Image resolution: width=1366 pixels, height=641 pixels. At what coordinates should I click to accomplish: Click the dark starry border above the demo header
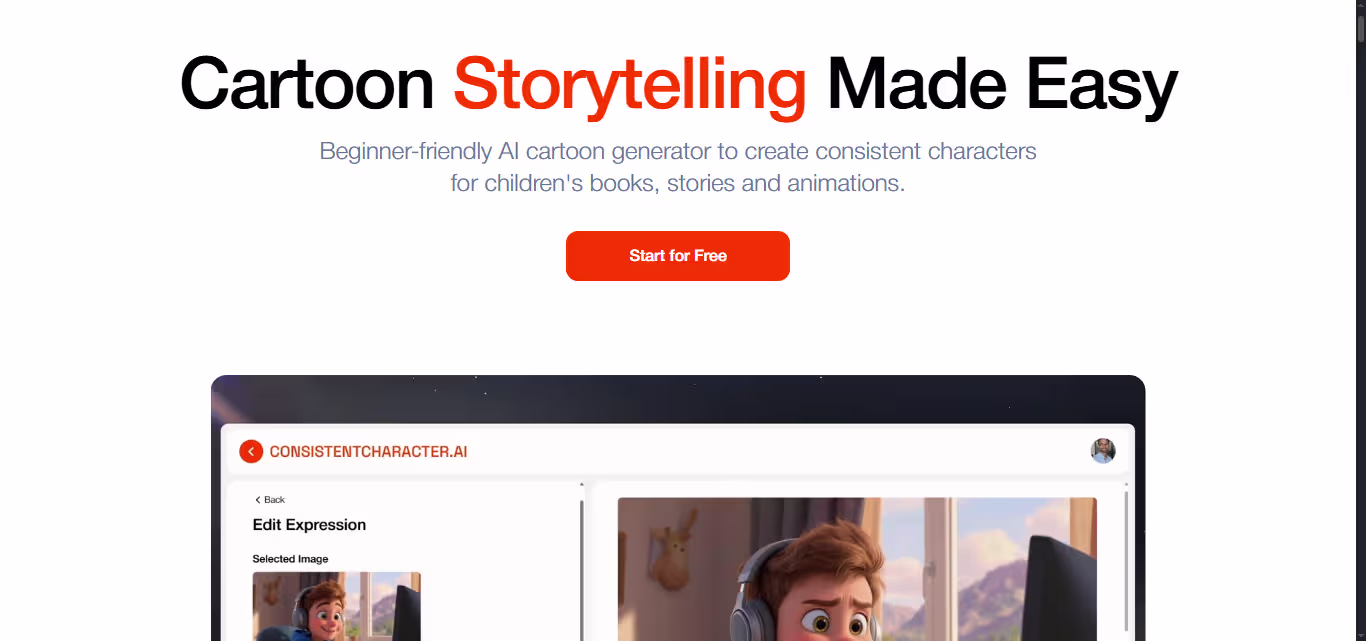pyautogui.click(x=678, y=399)
